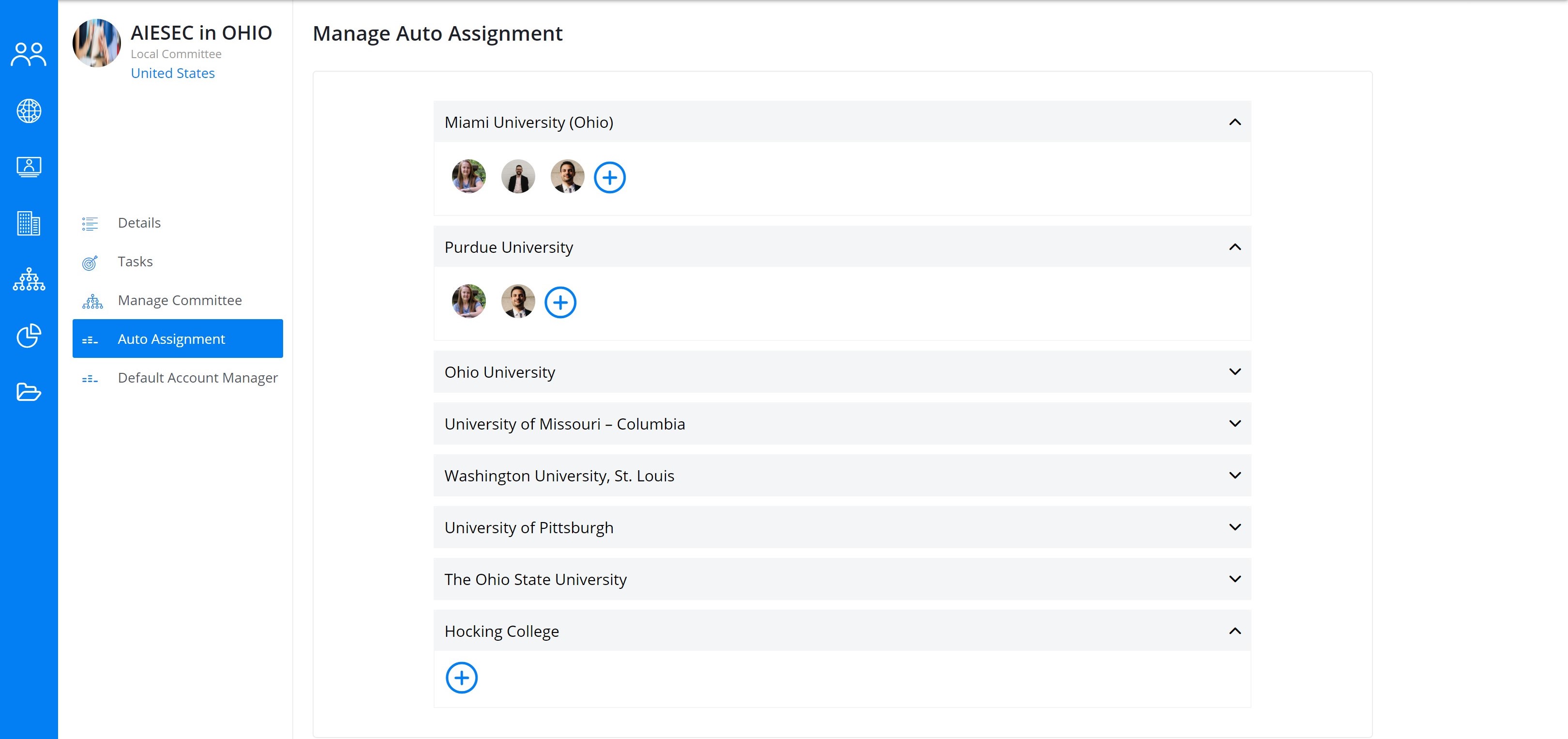Open the people icon in blue sidebar
The image size is (1568, 739).
pyautogui.click(x=29, y=54)
